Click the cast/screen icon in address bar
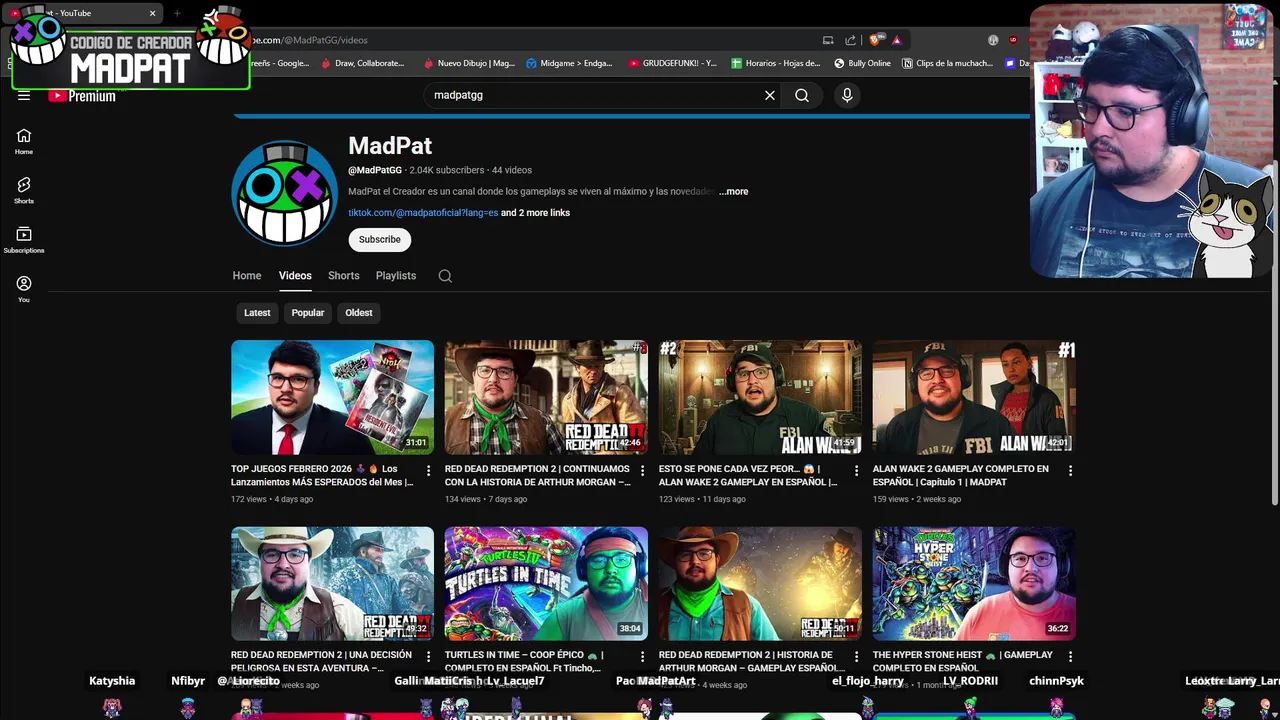 (x=828, y=40)
